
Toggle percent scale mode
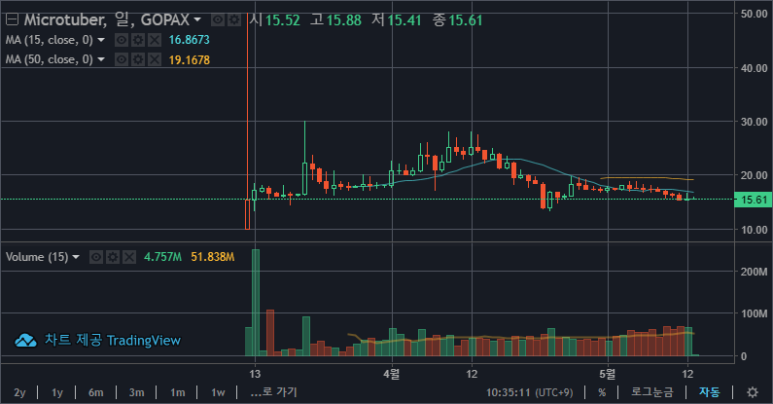(601, 392)
